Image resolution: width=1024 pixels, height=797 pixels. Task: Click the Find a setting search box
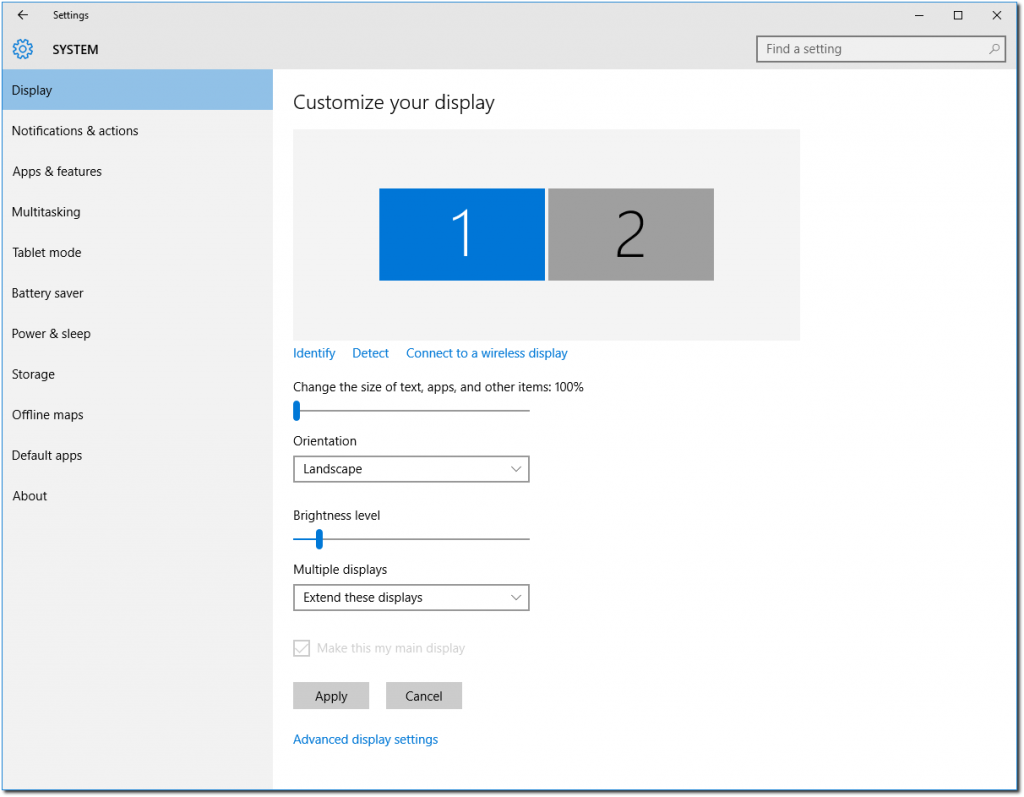(x=870, y=49)
